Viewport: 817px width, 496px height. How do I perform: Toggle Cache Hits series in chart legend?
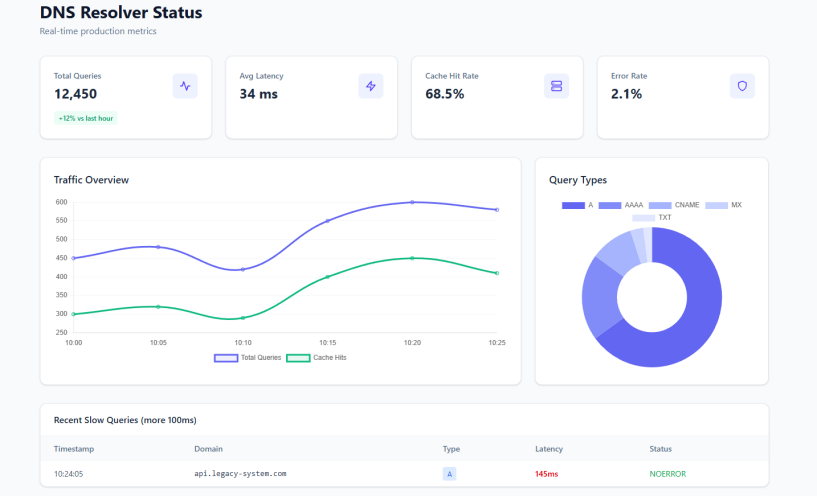(316, 357)
